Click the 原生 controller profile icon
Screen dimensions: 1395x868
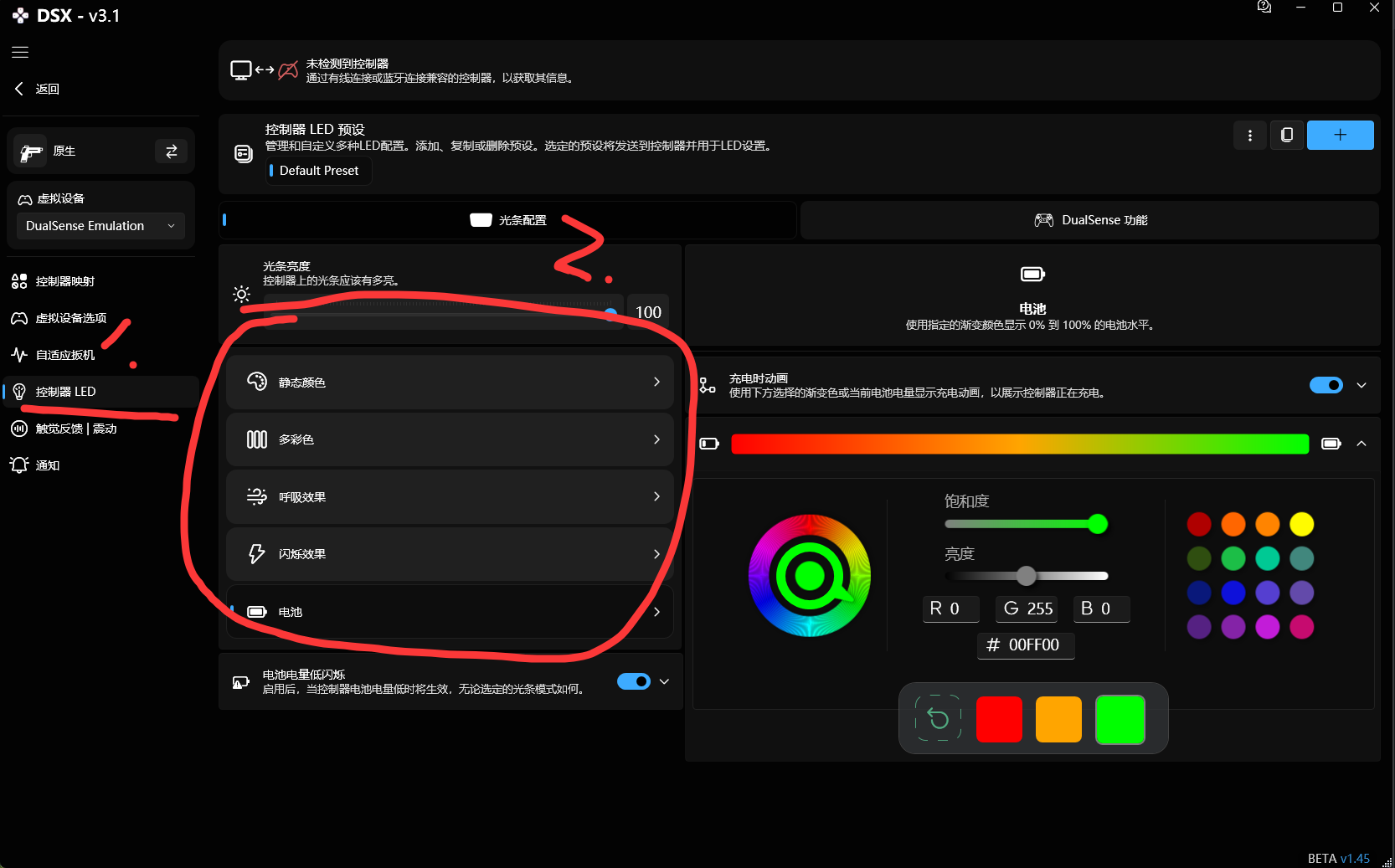31,152
